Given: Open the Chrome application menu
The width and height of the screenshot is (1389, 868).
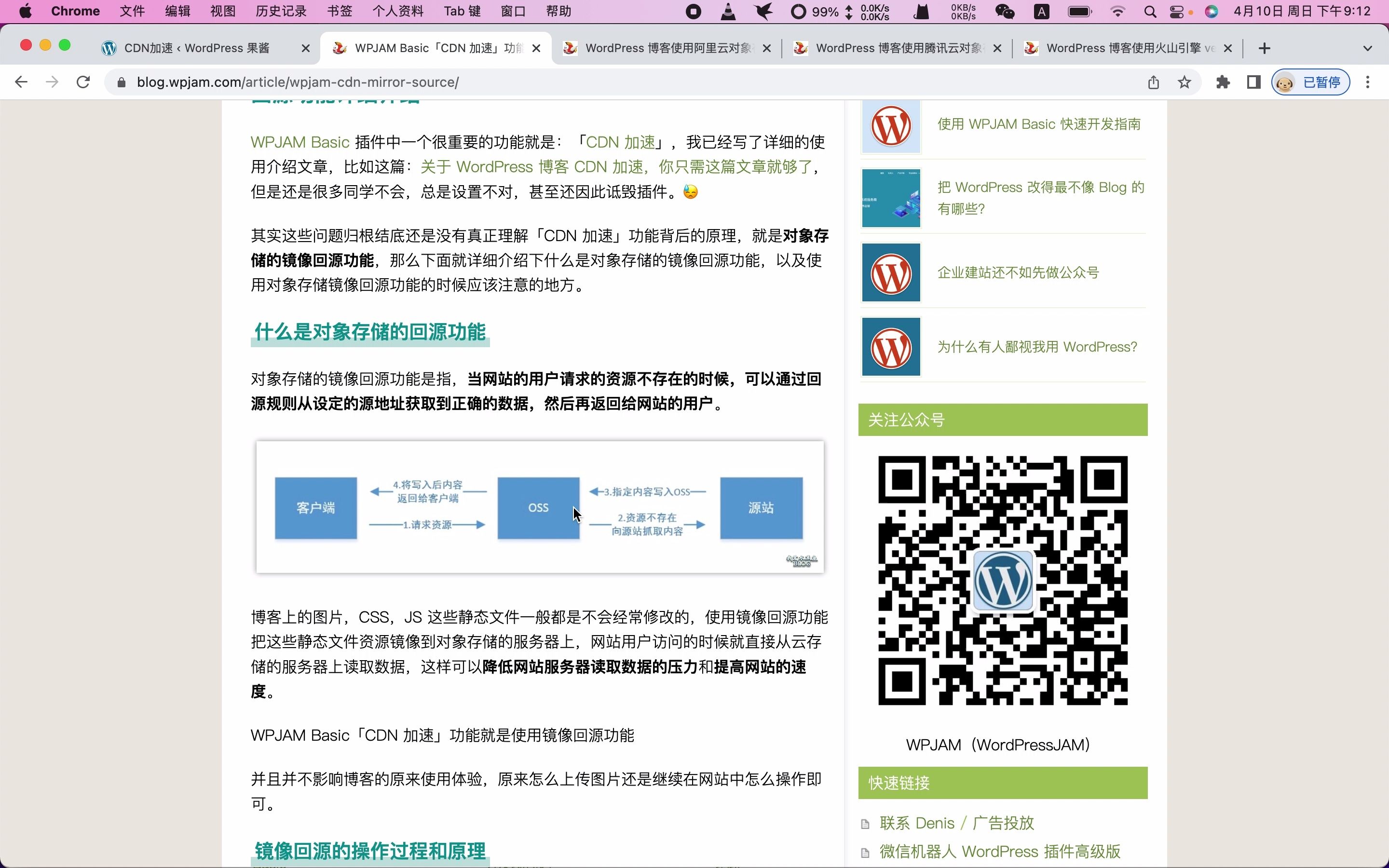Looking at the screenshot, I should (x=75, y=12).
